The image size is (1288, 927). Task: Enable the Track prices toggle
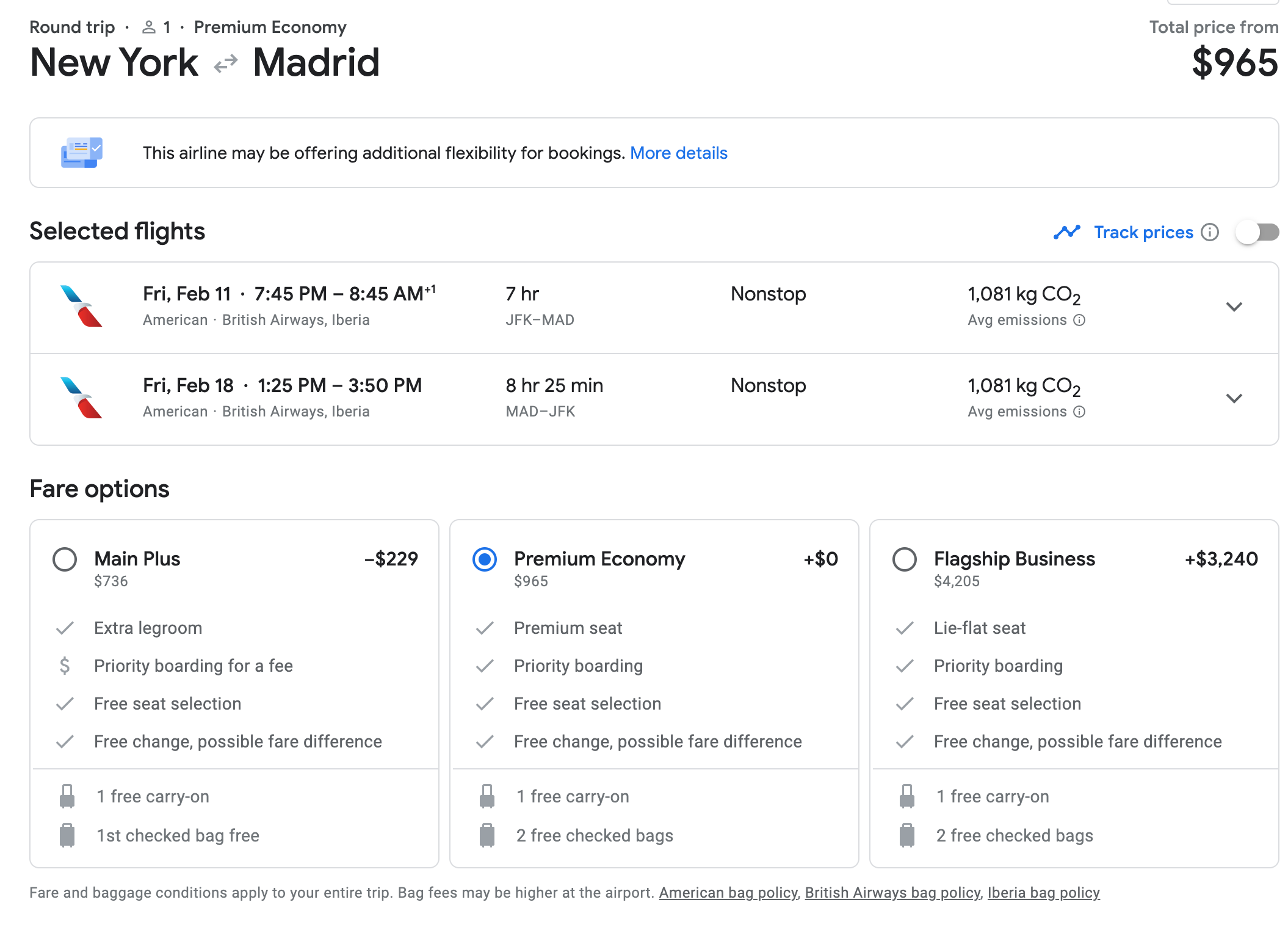point(1257,232)
